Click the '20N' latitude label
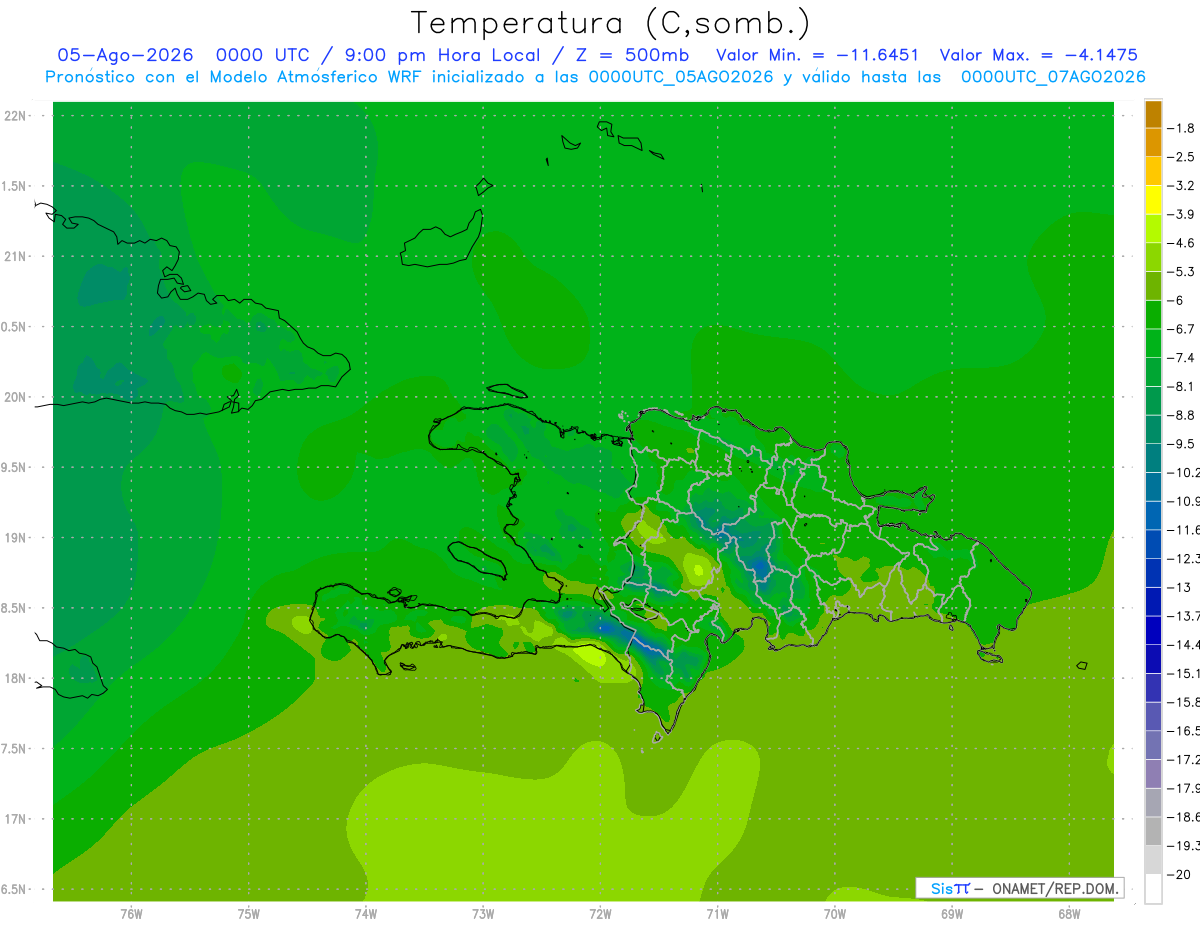This screenshot has height=927, width=1200. [17, 397]
